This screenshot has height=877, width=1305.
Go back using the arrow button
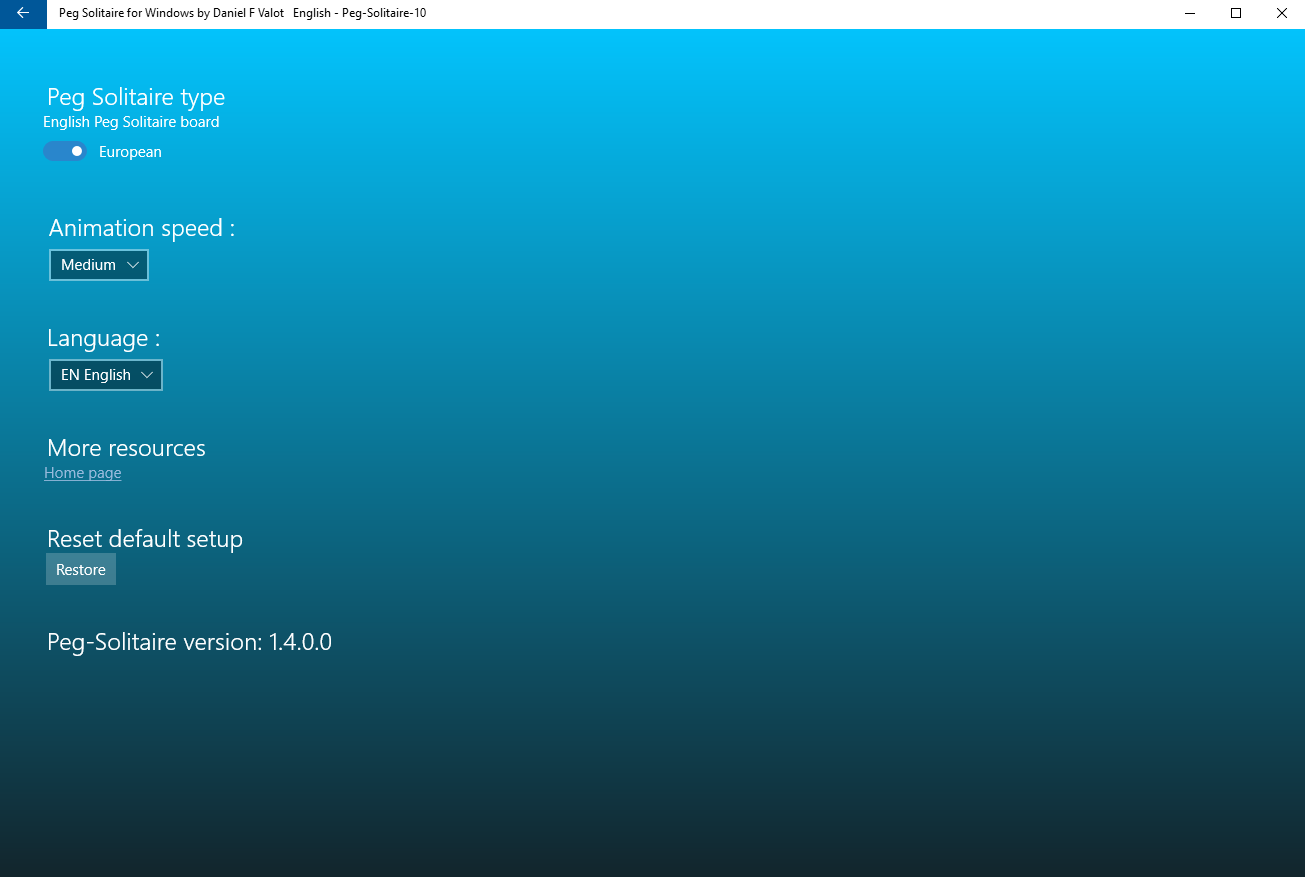[x=23, y=14]
